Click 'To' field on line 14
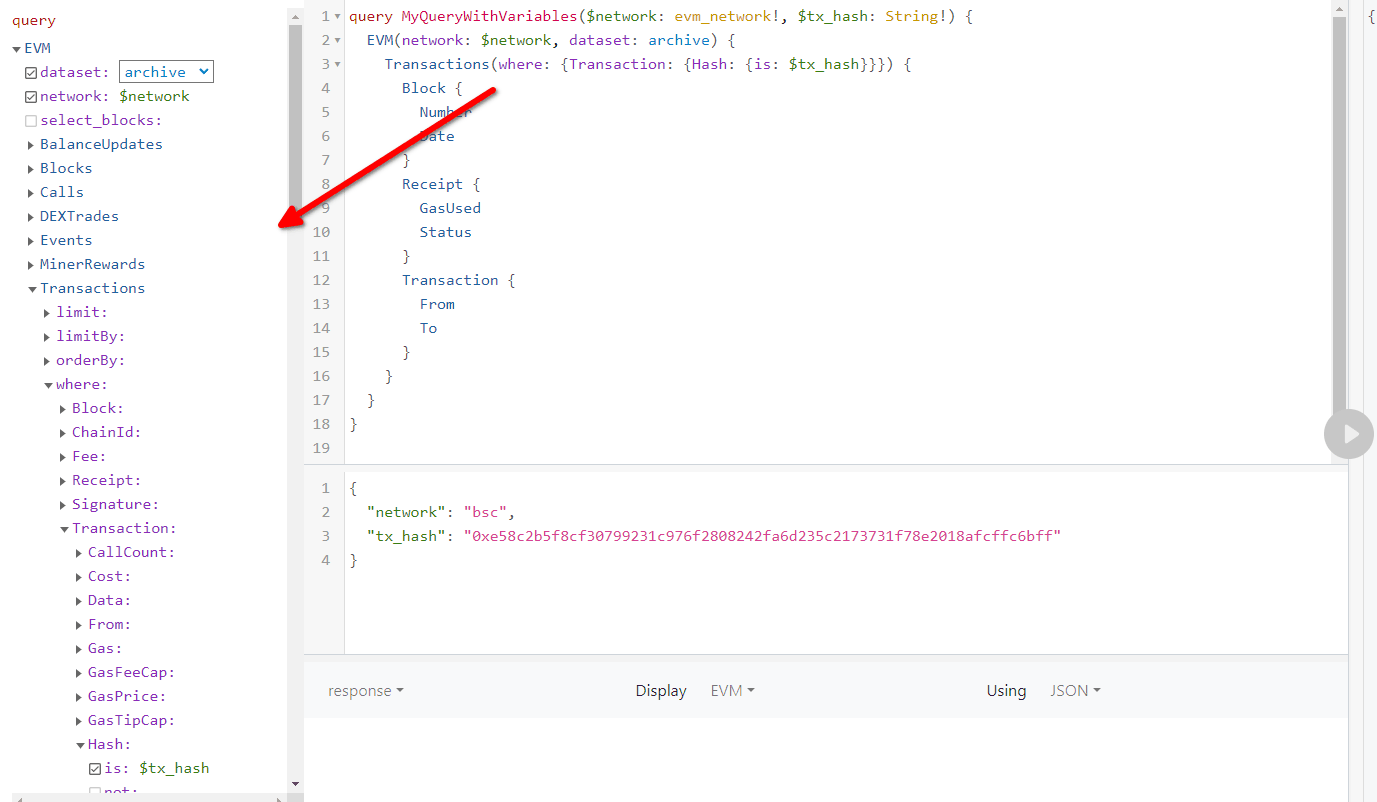The width and height of the screenshot is (1377, 802). 428,329
